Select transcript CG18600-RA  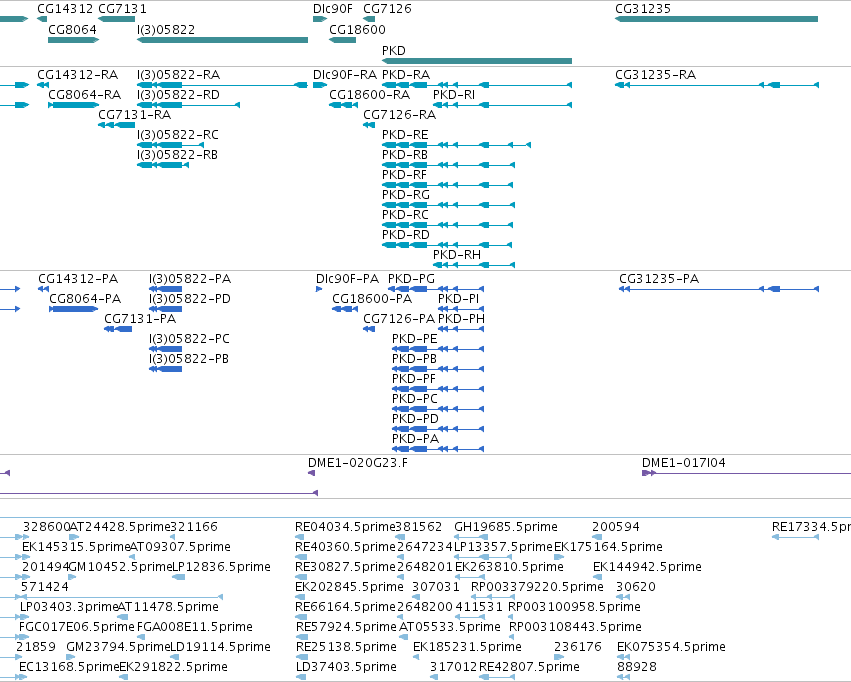coord(370,95)
